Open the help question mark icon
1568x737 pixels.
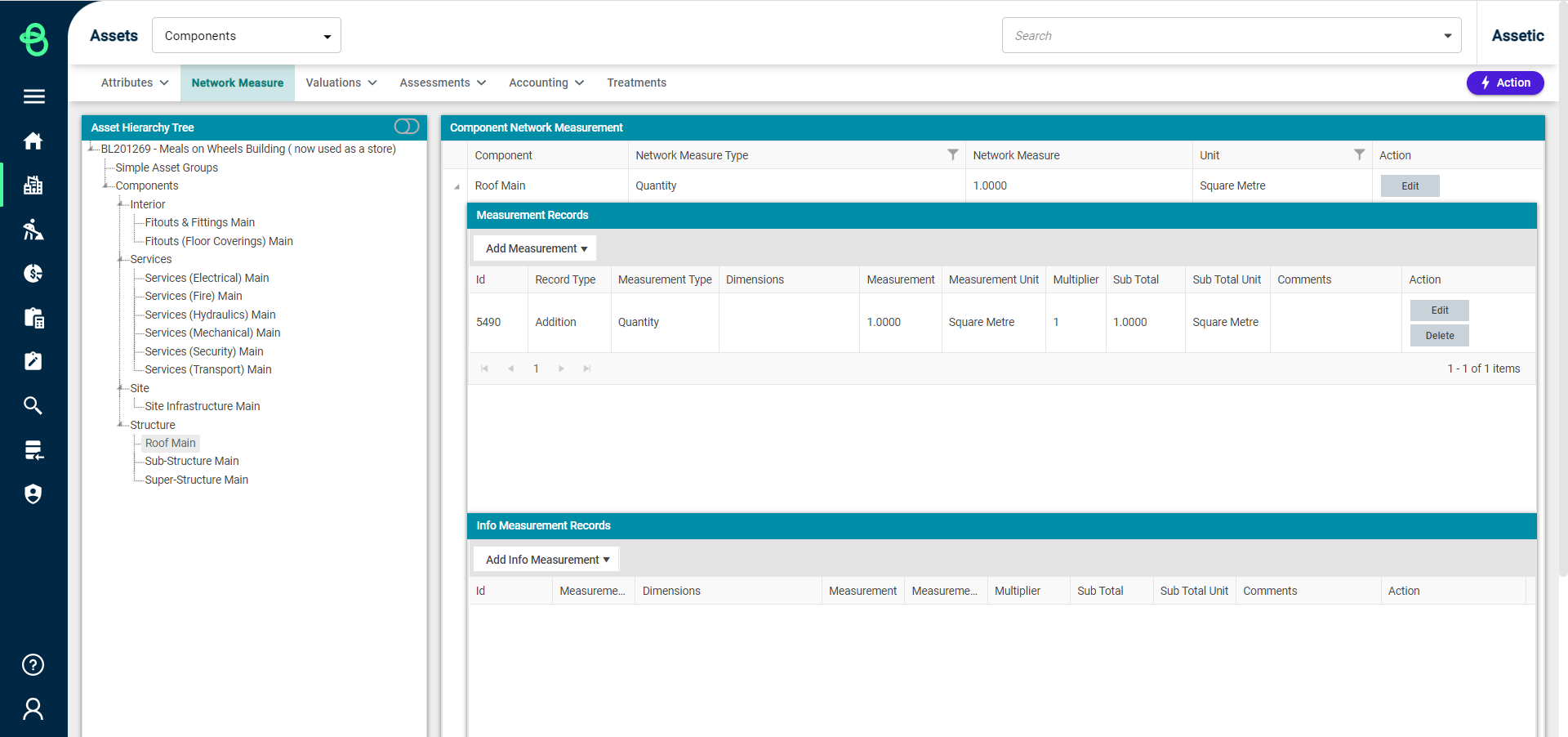[33, 665]
